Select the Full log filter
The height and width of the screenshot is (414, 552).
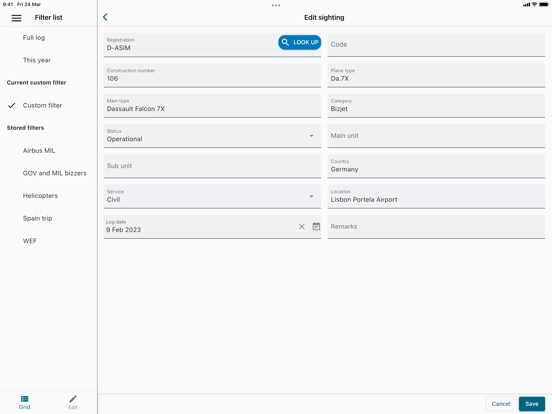34,38
